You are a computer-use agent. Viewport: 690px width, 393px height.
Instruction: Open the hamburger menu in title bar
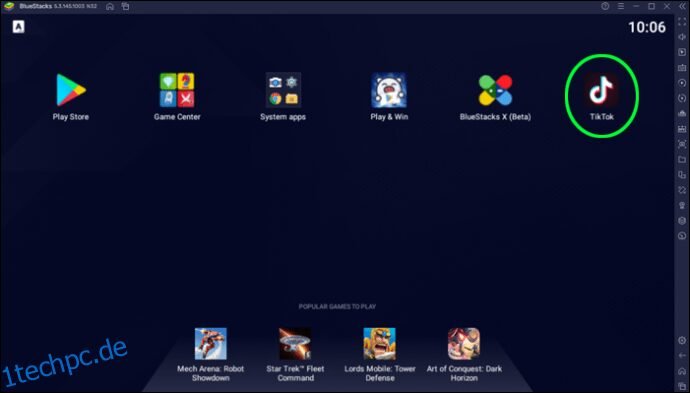click(x=620, y=6)
